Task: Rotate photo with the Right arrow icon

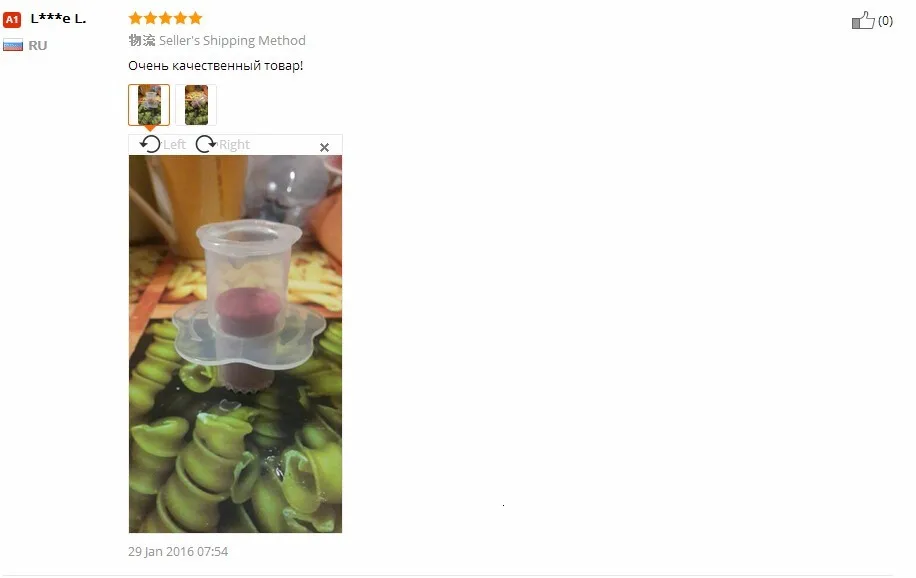Action: pyautogui.click(x=205, y=144)
